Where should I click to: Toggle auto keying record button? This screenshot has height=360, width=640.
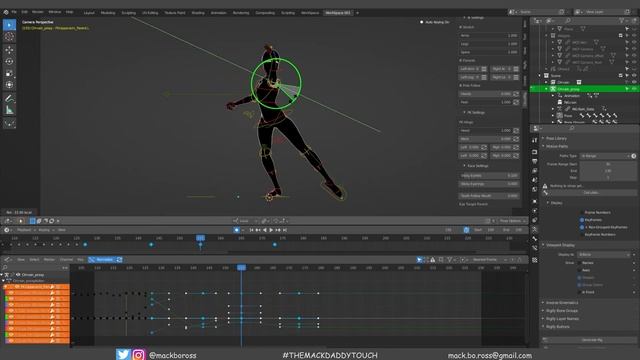tap(236, 230)
